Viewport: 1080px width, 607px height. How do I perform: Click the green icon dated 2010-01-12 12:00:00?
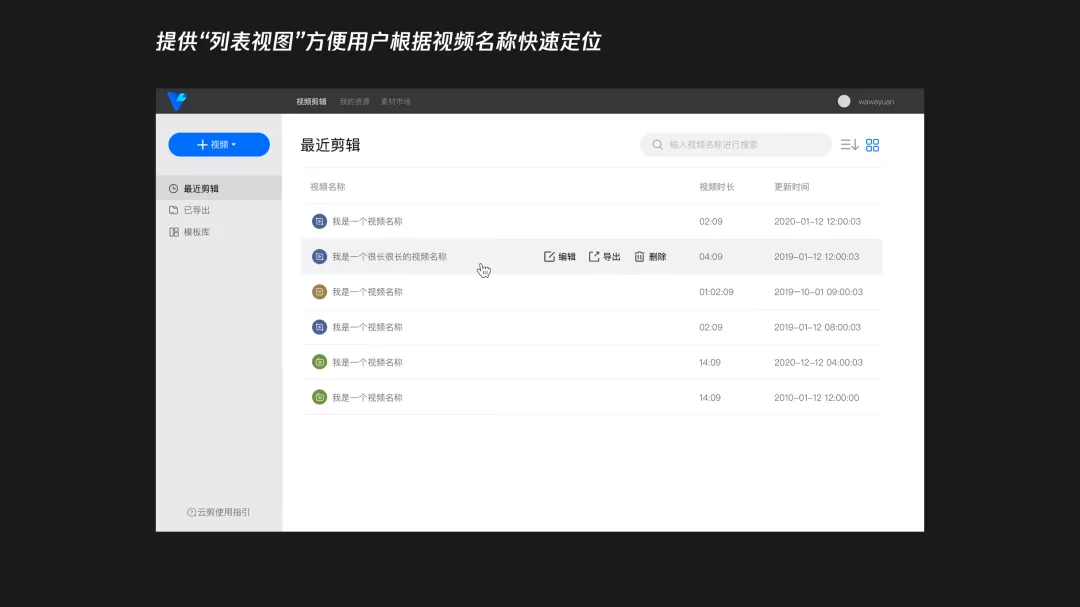[319, 397]
